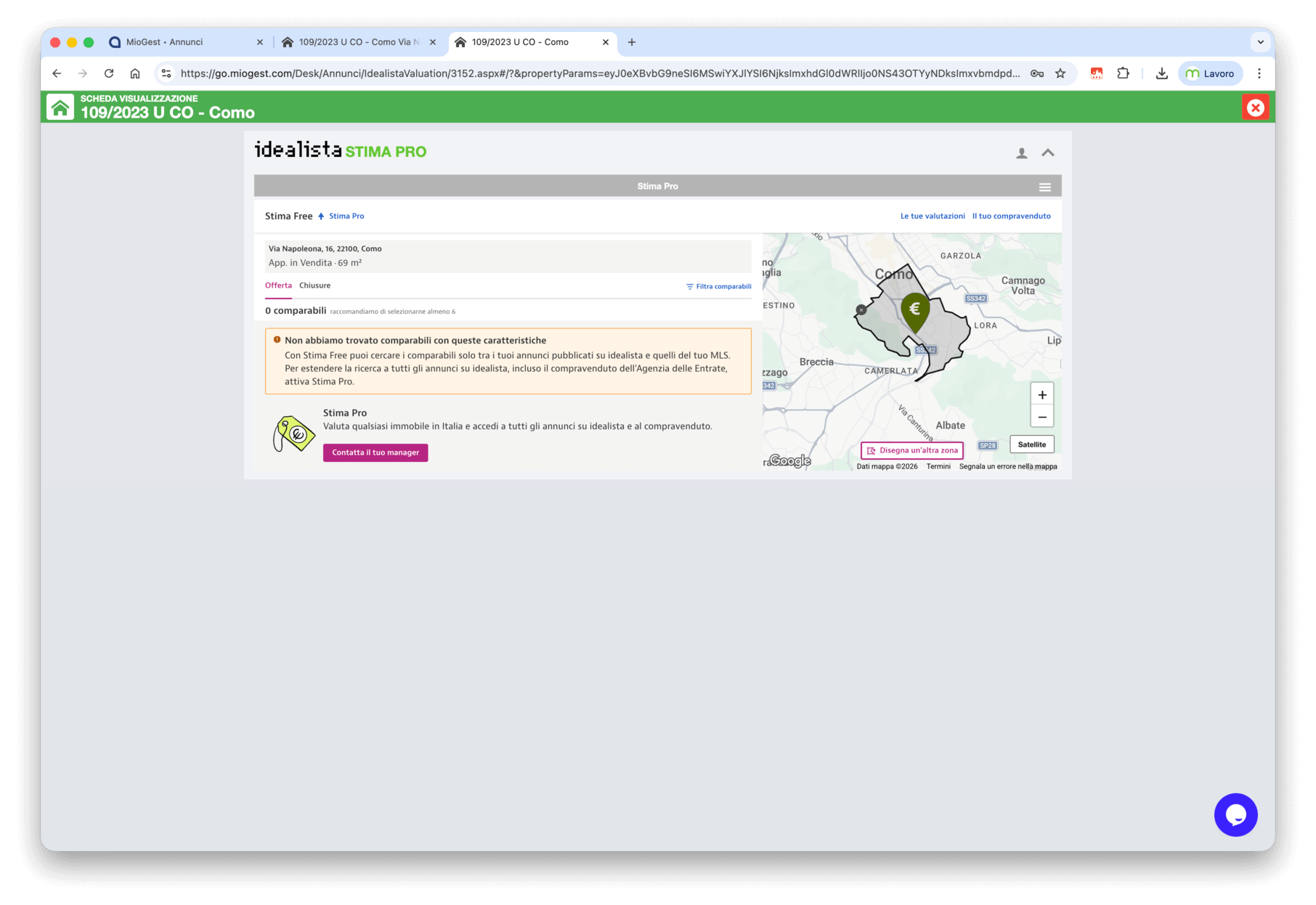Click Disegna un'altra zona button
Screen dimensions: 1316x905
pyautogui.click(x=912, y=450)
